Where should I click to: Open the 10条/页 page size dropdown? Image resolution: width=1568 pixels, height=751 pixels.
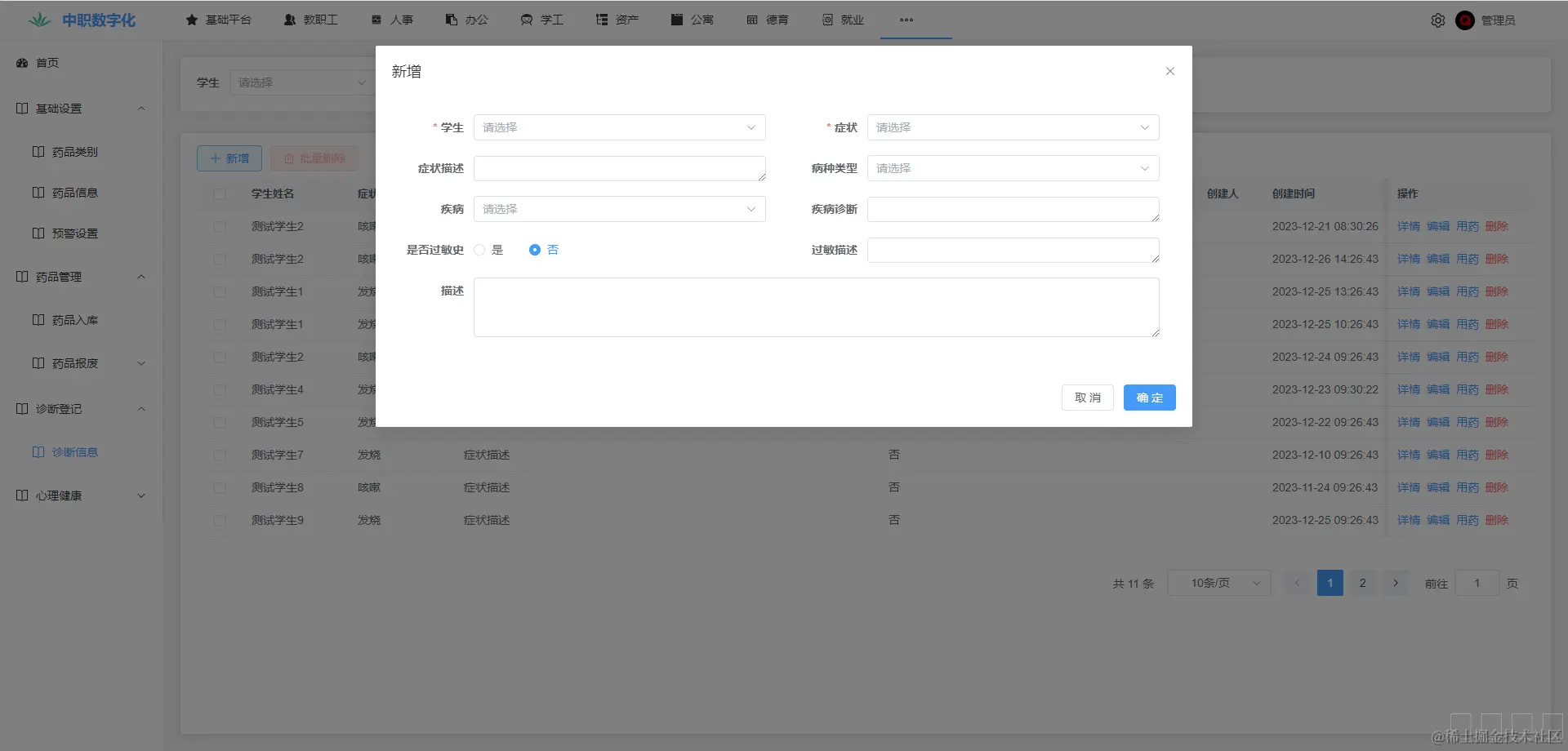point(1219,583)
